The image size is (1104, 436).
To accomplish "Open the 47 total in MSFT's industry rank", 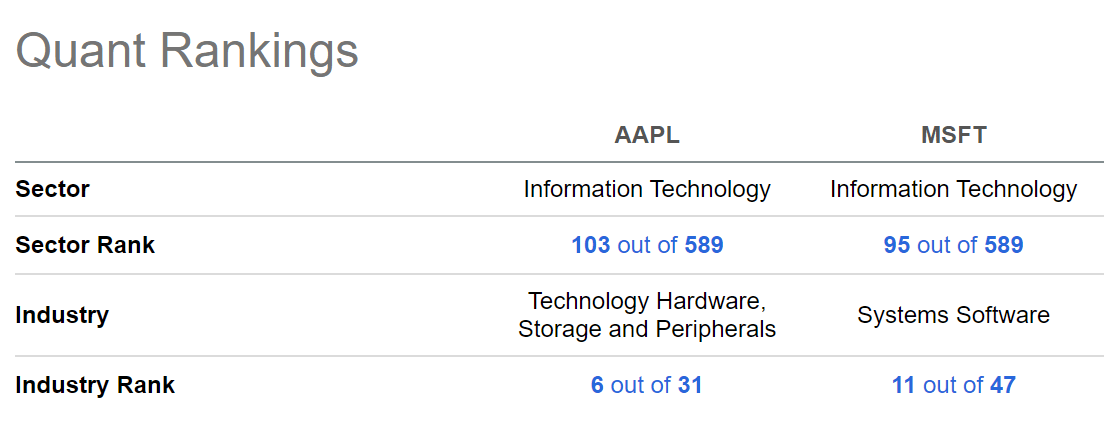I will [x=1003, y=385].
